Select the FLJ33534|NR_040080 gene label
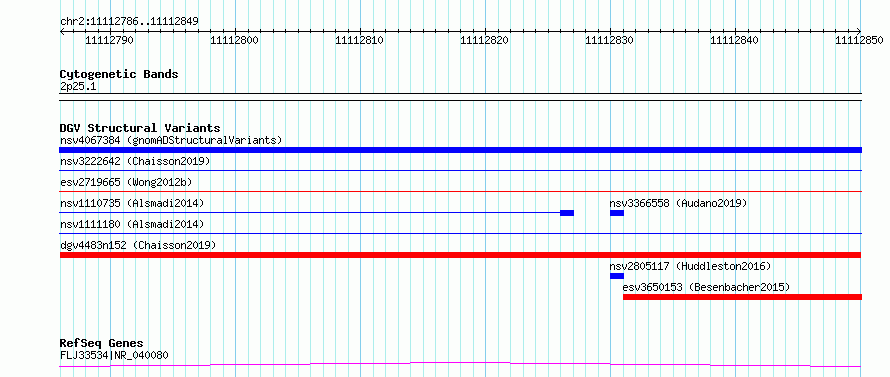 tap(114, 355)
